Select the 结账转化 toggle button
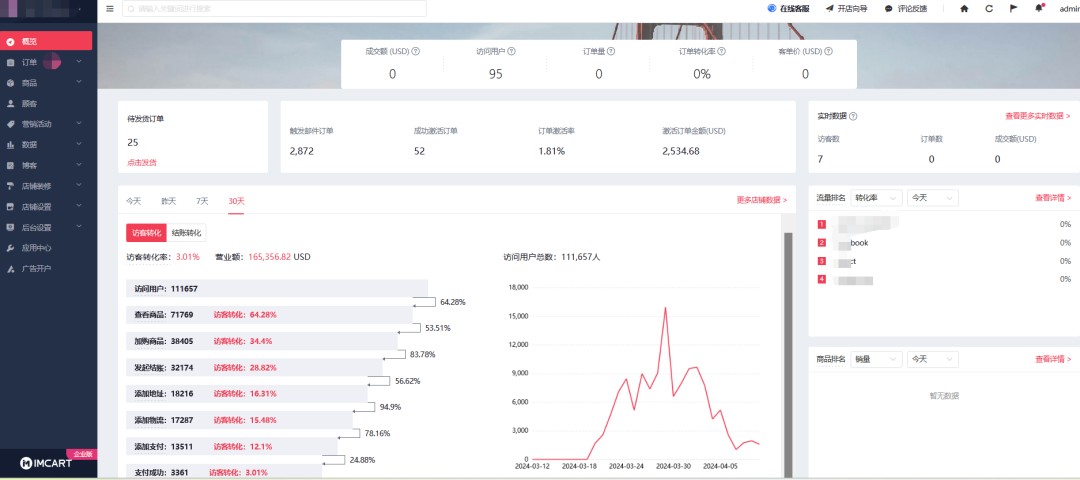Viewport: 1080px width, 480px height. click(x=187, y=233)
